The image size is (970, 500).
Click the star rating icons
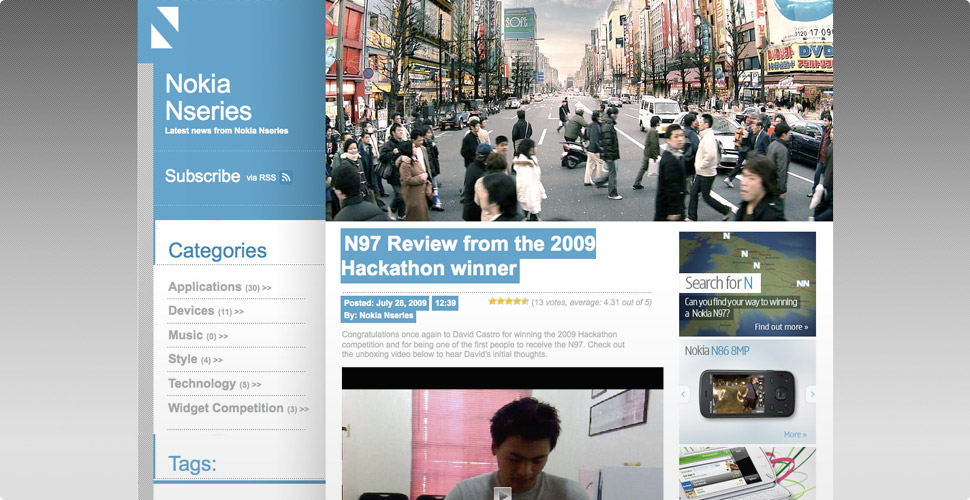pos(508,301)
